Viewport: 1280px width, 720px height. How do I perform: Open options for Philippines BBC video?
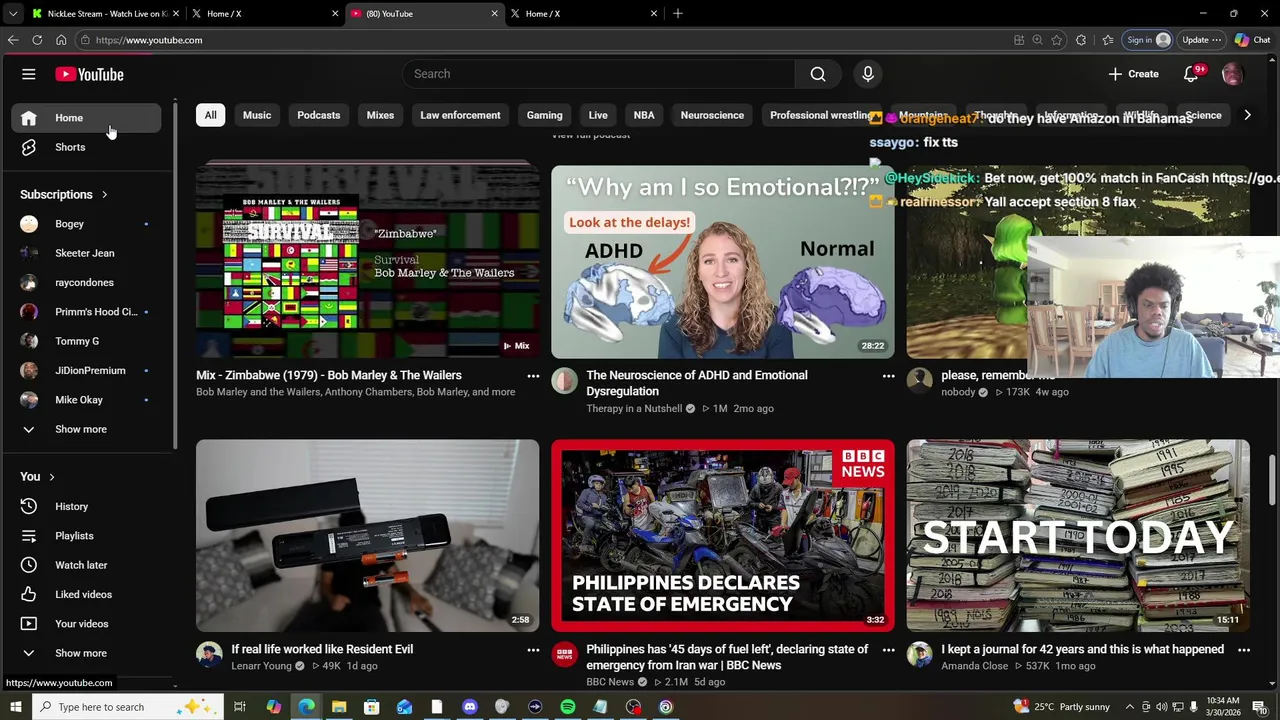888,650
